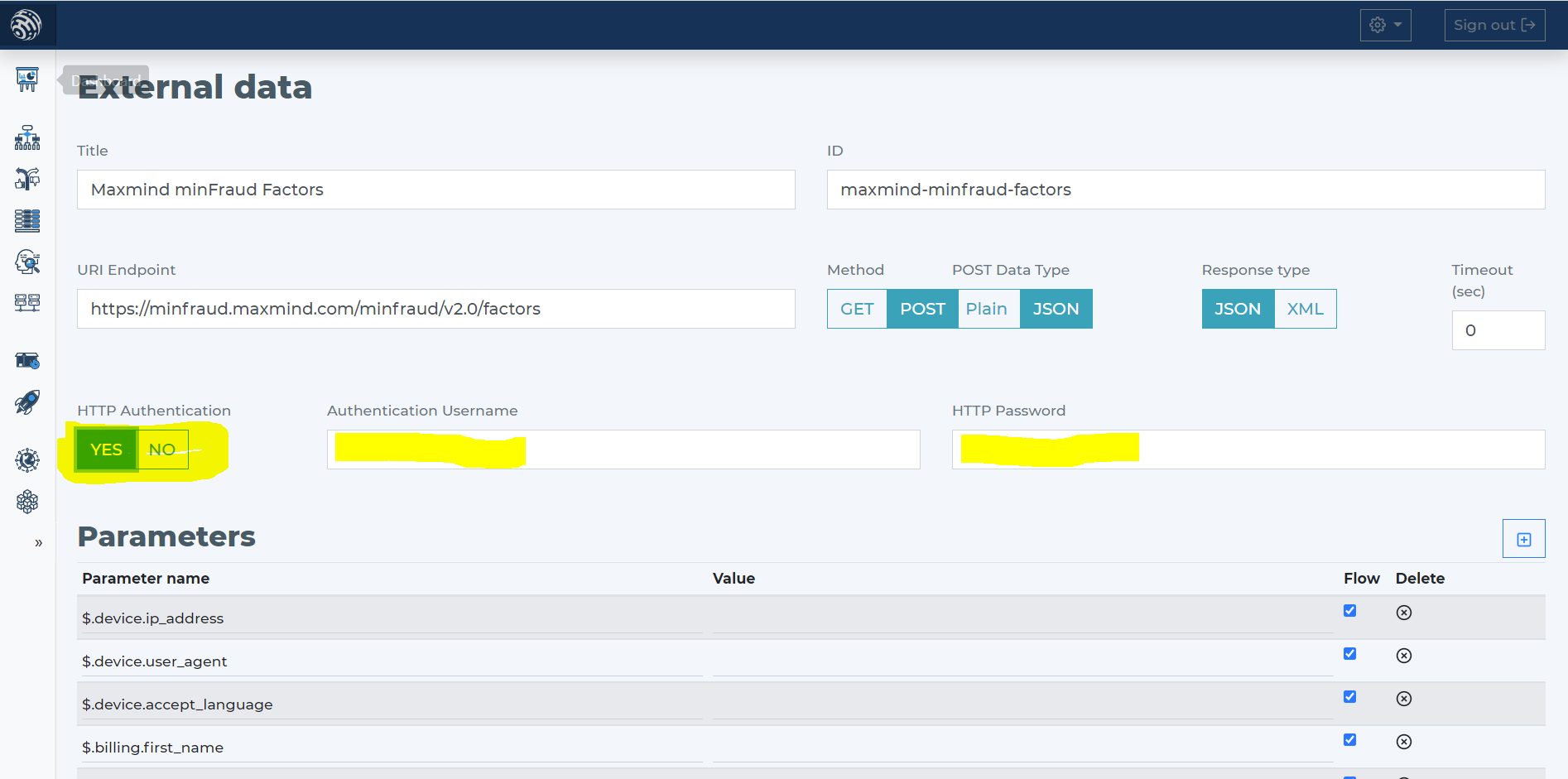Open the server racks sidebar icon
Screen dimensions: 1568x779
click(x=27, y=303)
